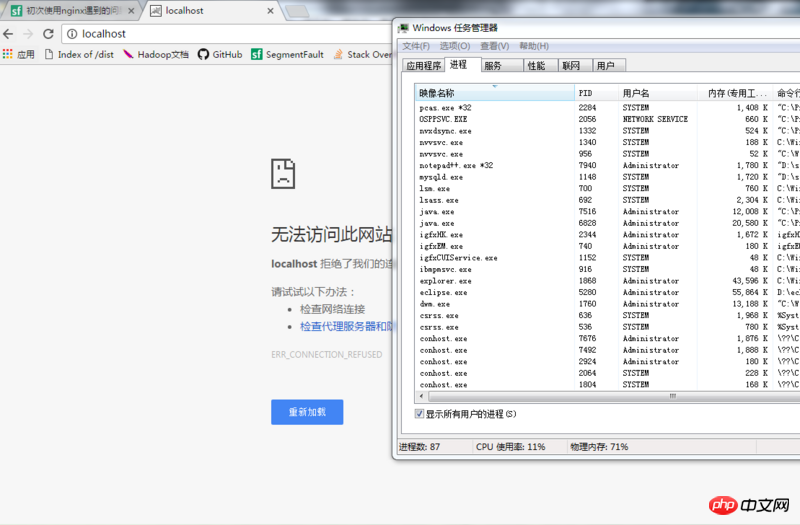The width and height of the screenshot is (800, 525).
Task: Open the 查看(V) menu in Task Manager
Action: click(x=494, y=46)
